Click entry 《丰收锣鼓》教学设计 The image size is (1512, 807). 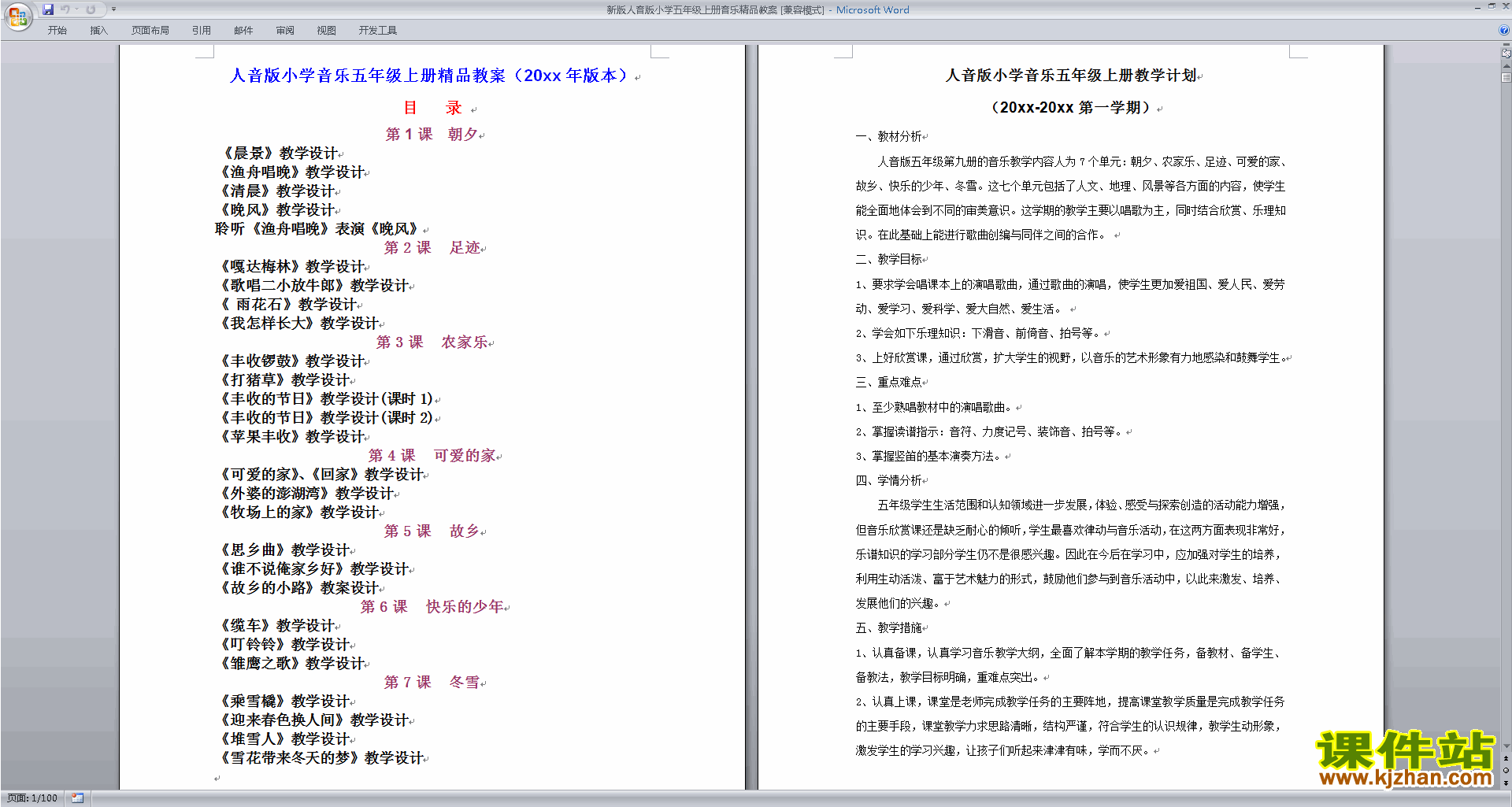pyautogui.click(x=292, y=361)
